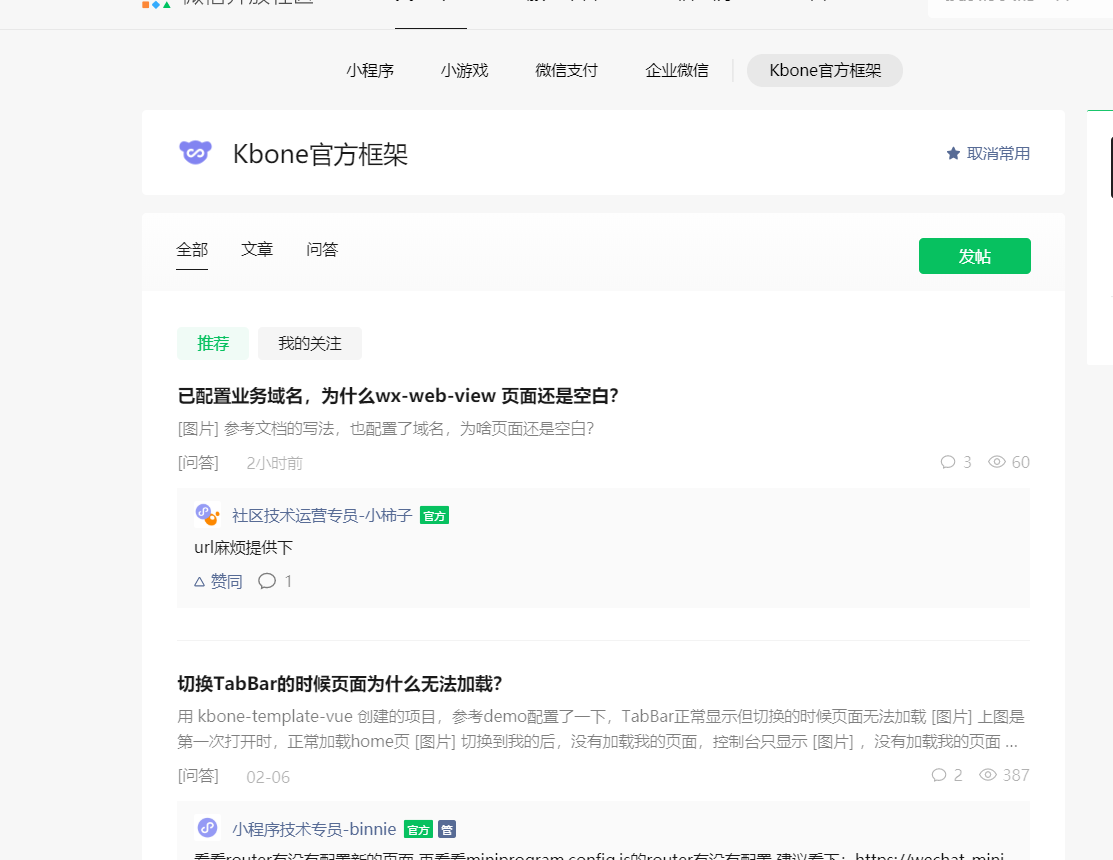Click the comment icon showing 3

coord(948,462)
